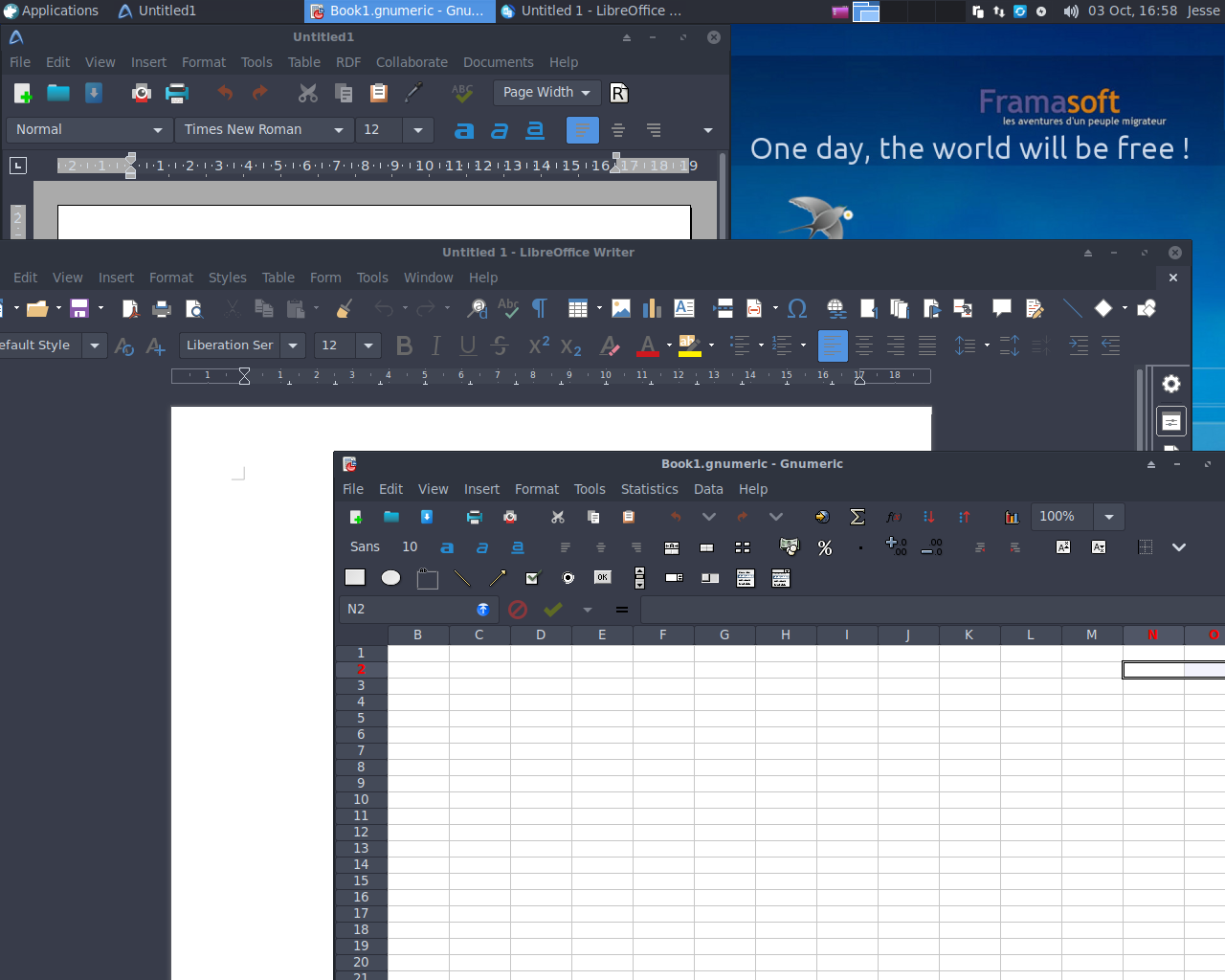Click the Insert Hyperlink icon in Gnumeric
Screen dimensions: 1225x980
click(x=822, y=517)
